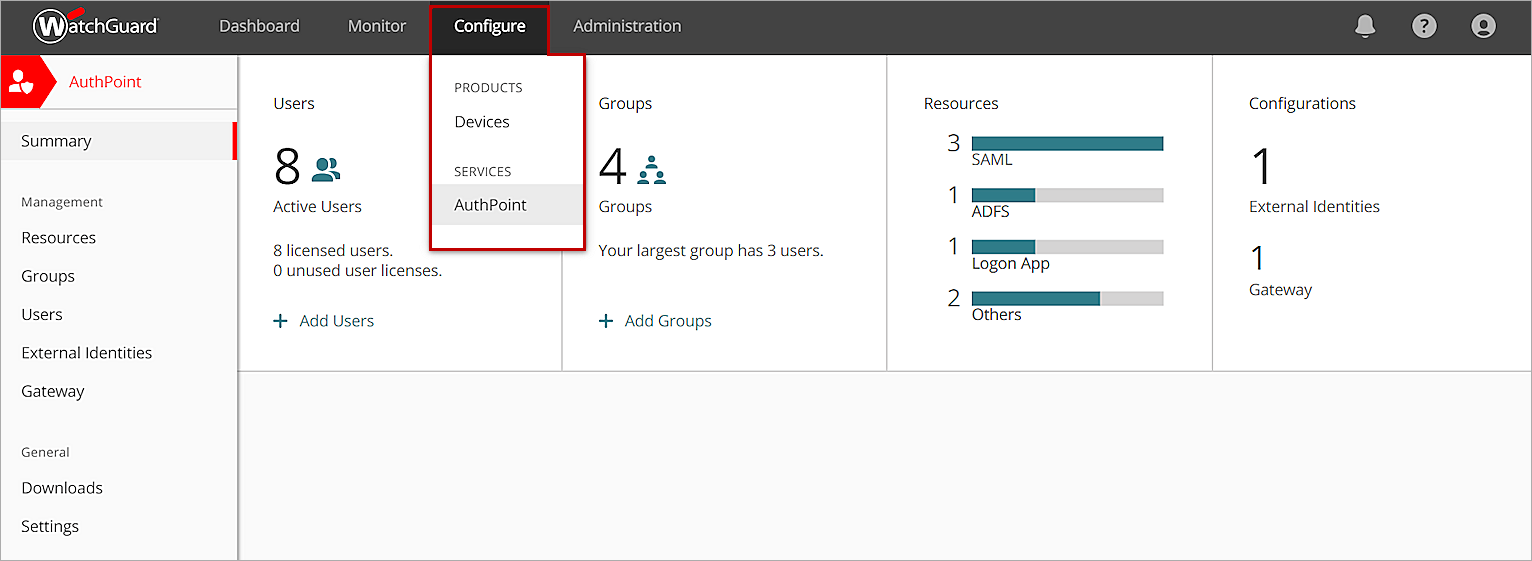Viewport: 1532px width, 561px height.
Task: Open the user account profile icon
Action: click(1484, 27)
